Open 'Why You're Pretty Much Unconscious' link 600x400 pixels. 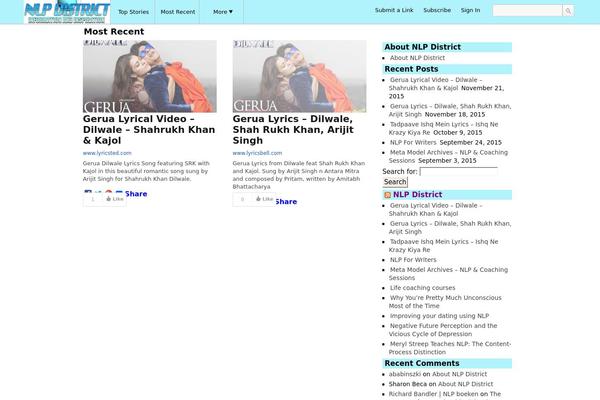445,302
